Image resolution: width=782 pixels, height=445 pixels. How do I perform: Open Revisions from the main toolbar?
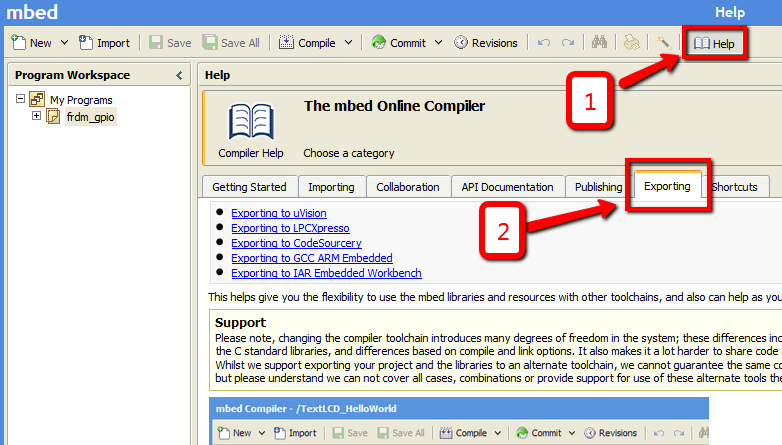[486, 43]
